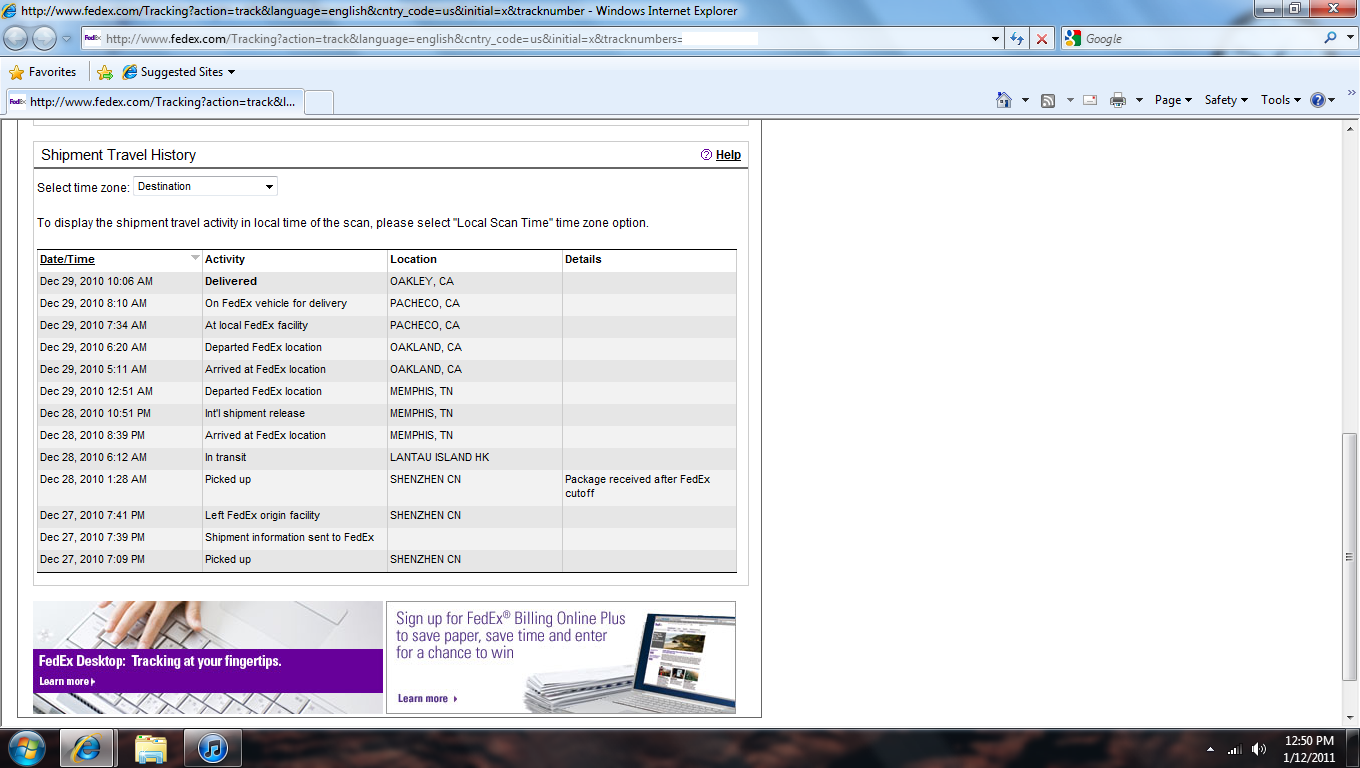Expand the command bar overflow chevron

point(1351,93)
